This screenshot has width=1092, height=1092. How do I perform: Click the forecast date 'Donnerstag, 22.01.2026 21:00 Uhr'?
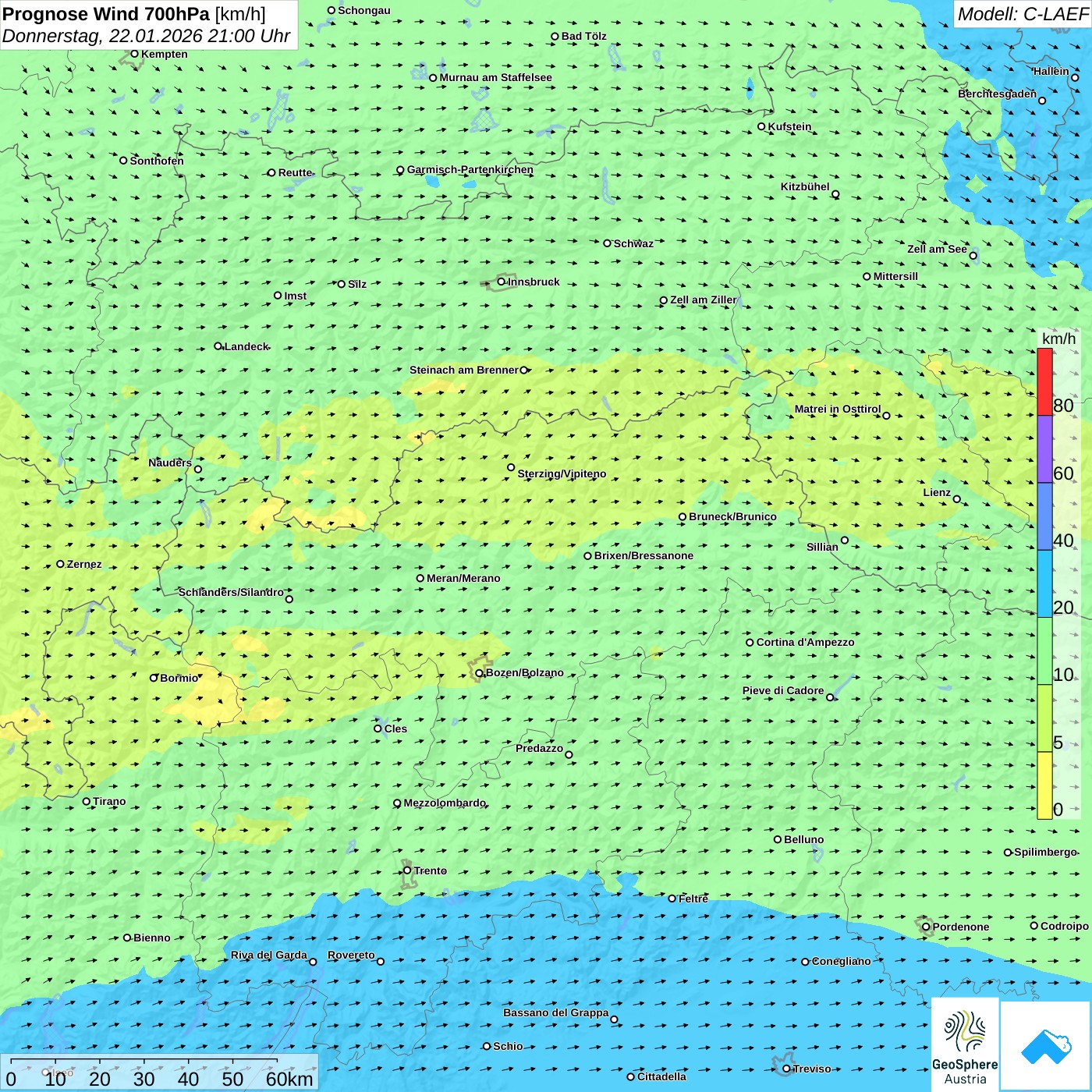point(146,36)
